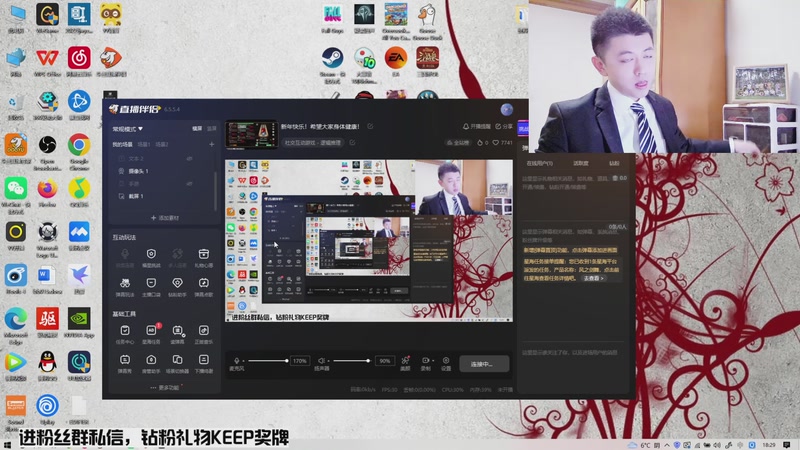This screenshot has width=800, height=450.
Task: Edit the stream category tag pencil icon
Action: tap(352, 143)
